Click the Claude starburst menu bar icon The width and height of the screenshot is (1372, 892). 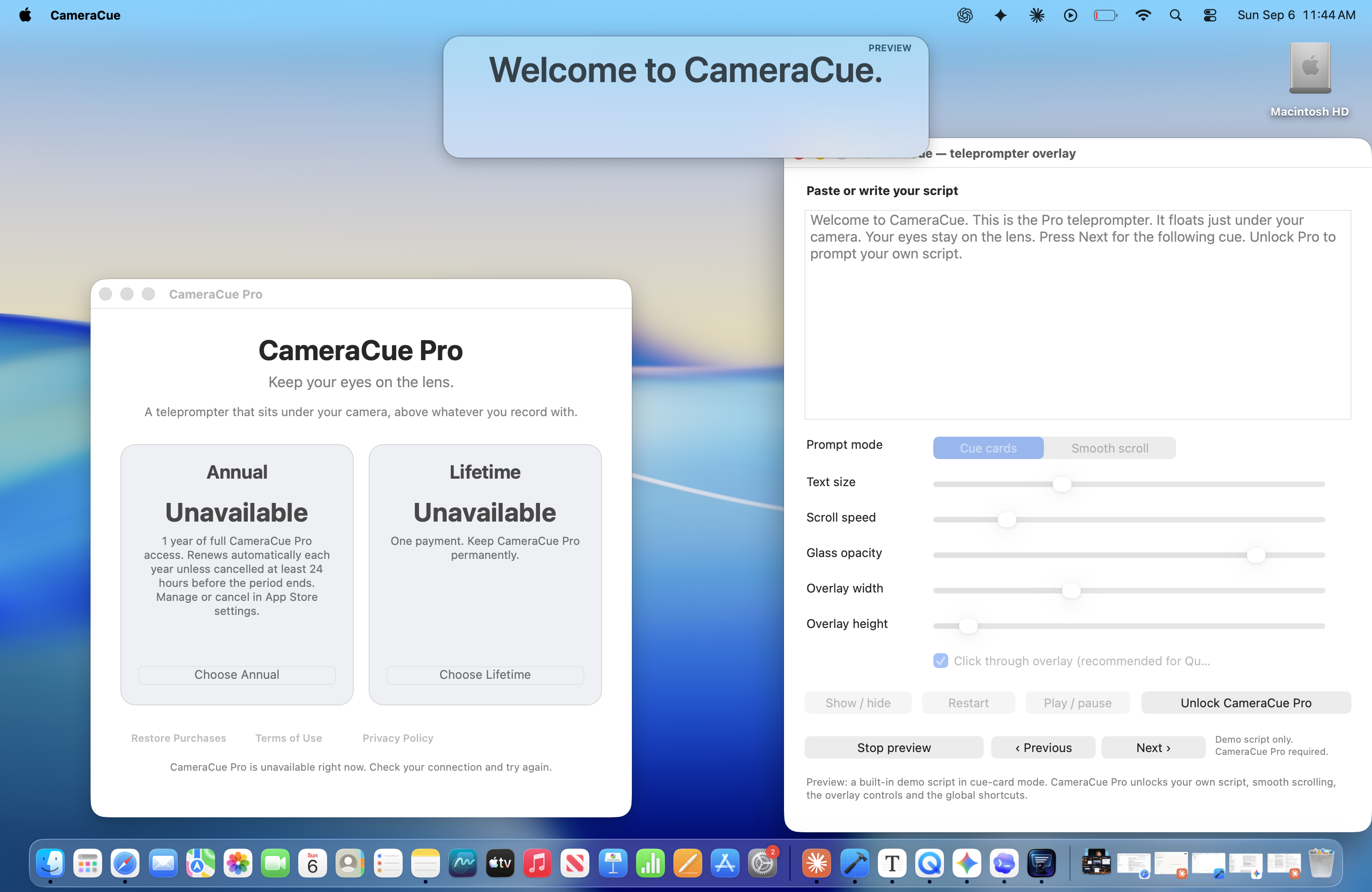1036,15
